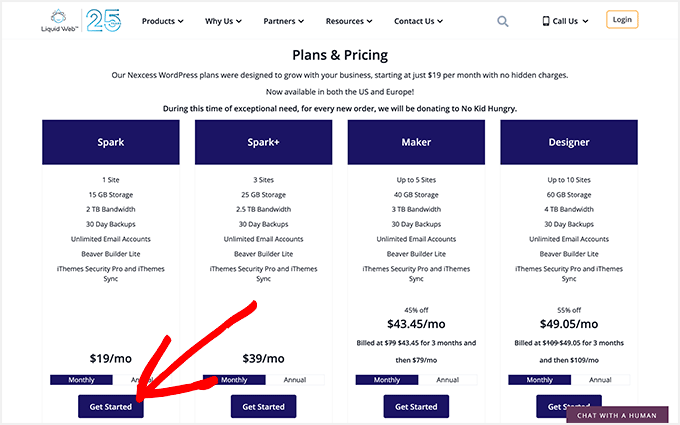Click Get Started under Spark+ plan
Viewport: 680px width, 425px height.
263,406
